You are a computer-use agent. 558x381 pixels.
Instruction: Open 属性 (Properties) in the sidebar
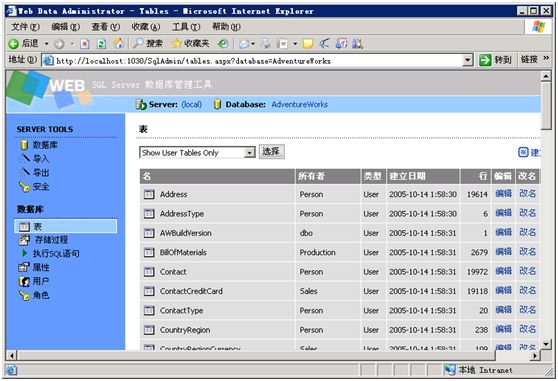click(x=41, y=268)
